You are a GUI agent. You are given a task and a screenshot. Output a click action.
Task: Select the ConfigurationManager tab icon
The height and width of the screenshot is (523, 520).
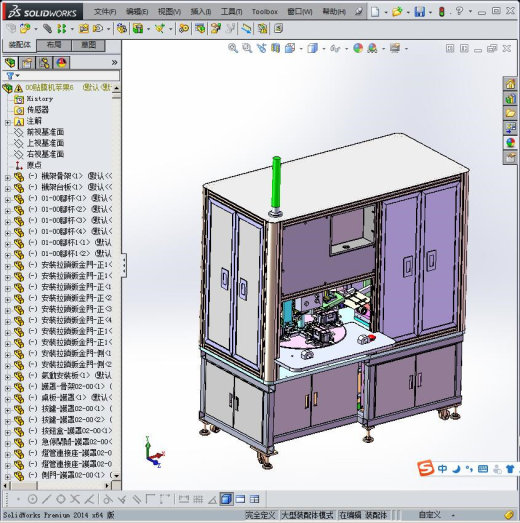point(44,63)
